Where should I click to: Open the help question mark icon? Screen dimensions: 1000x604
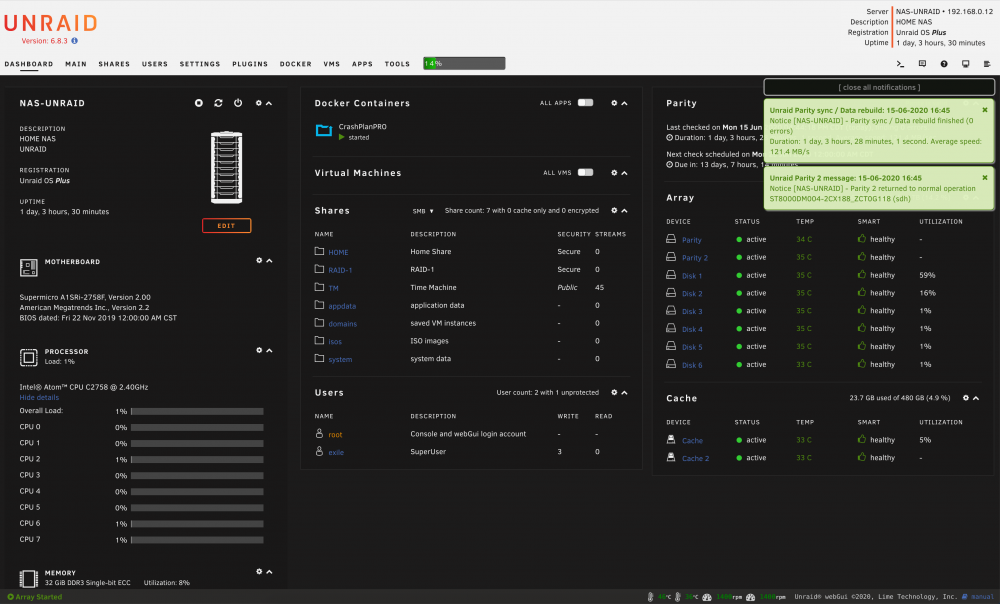pos(944,64)
